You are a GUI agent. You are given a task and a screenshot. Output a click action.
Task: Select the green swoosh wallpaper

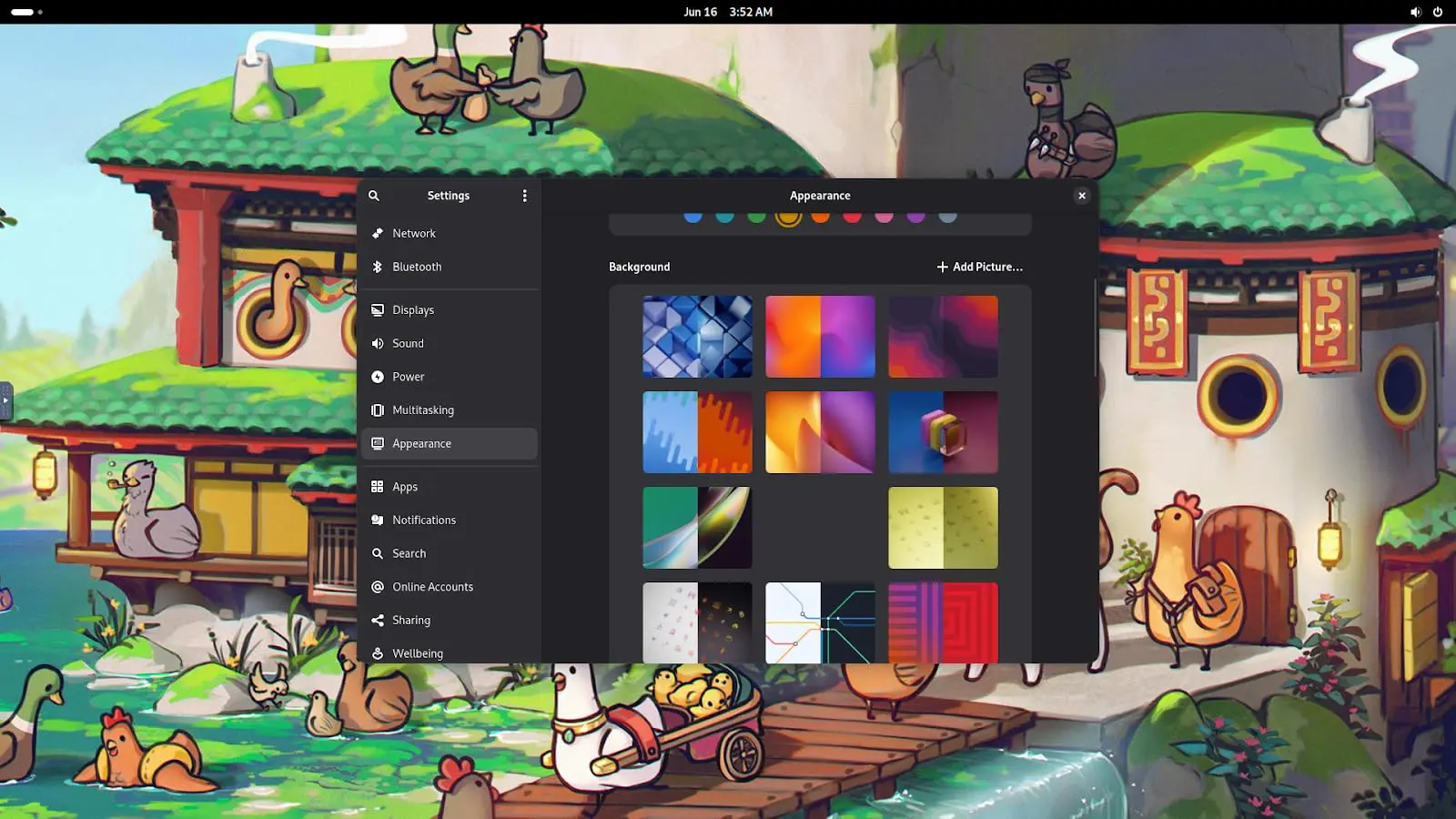coord(698,528)
